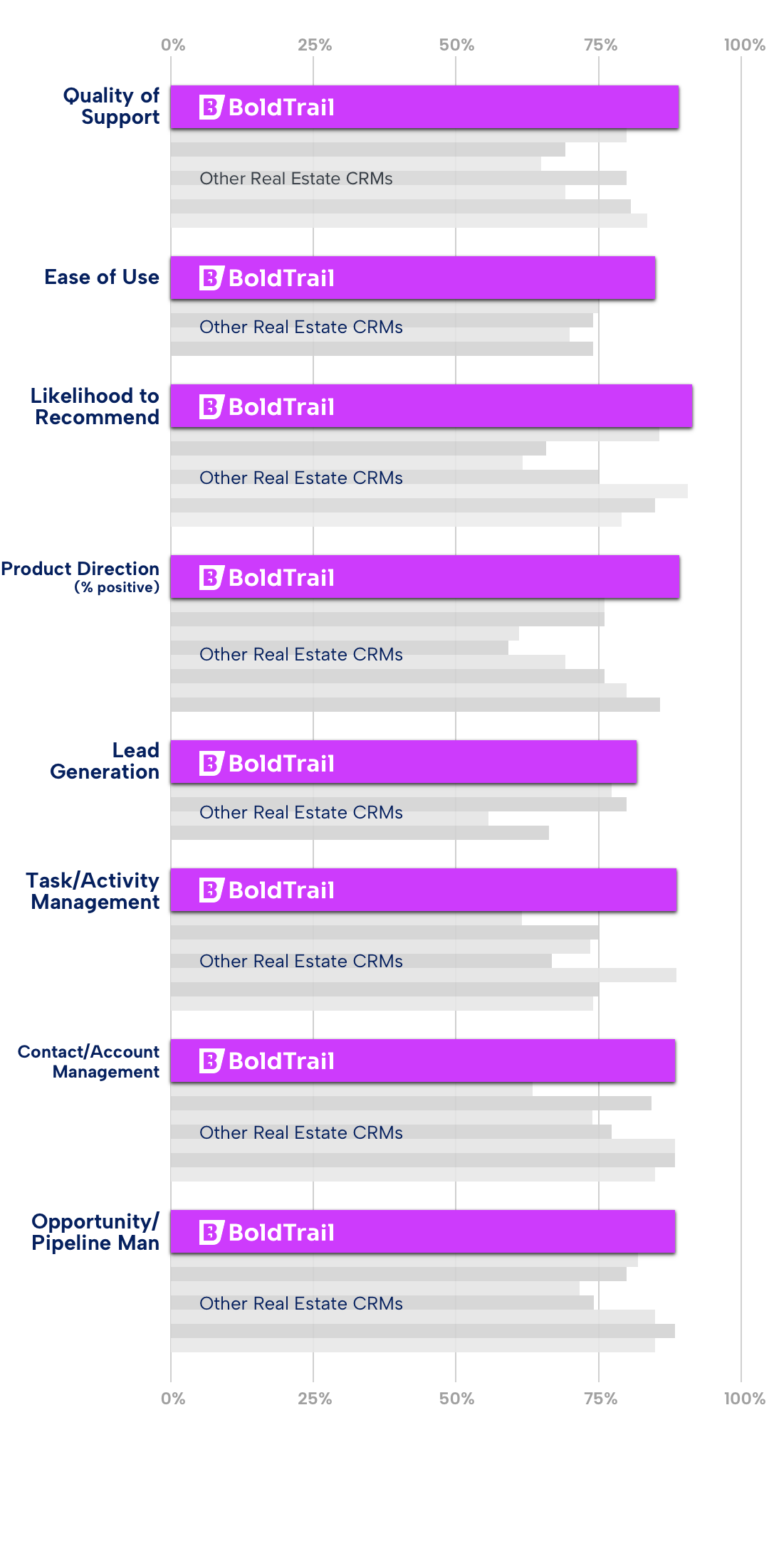
Task: Click Other Real Estate CRMs text under Lead Generation
Action: [x=300, y=812]
